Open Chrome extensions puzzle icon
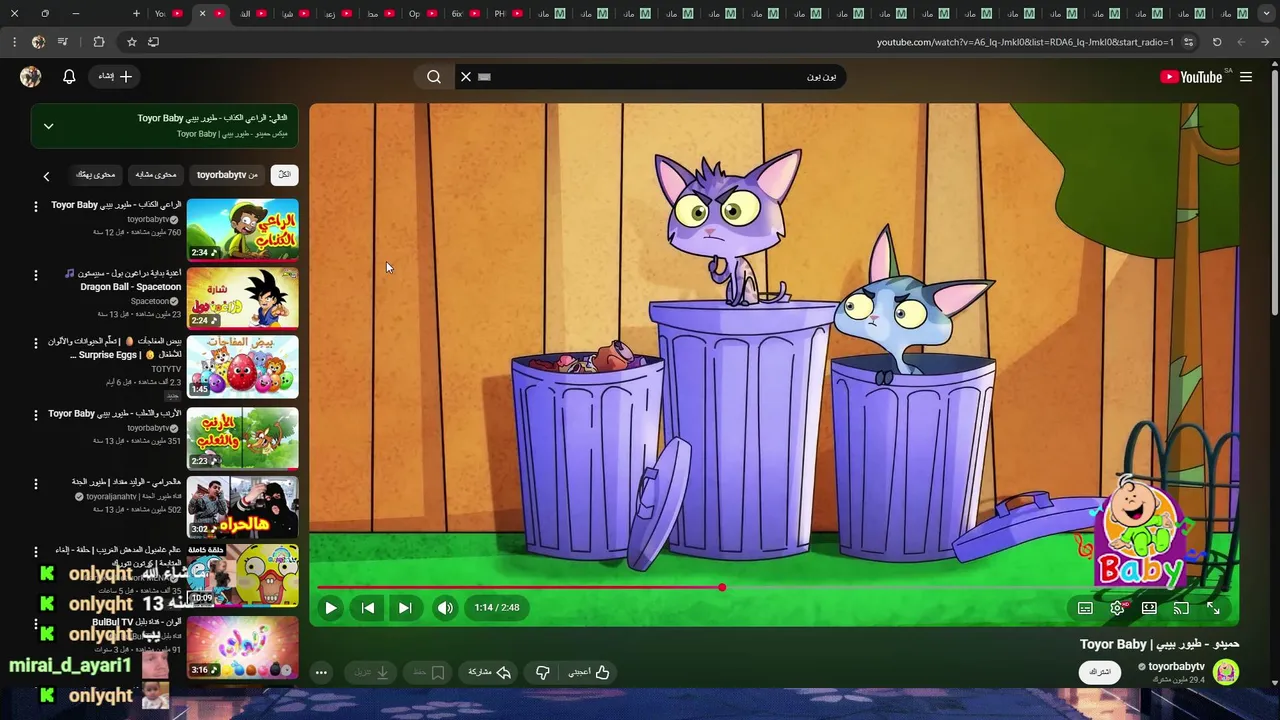 coord(98,42)
